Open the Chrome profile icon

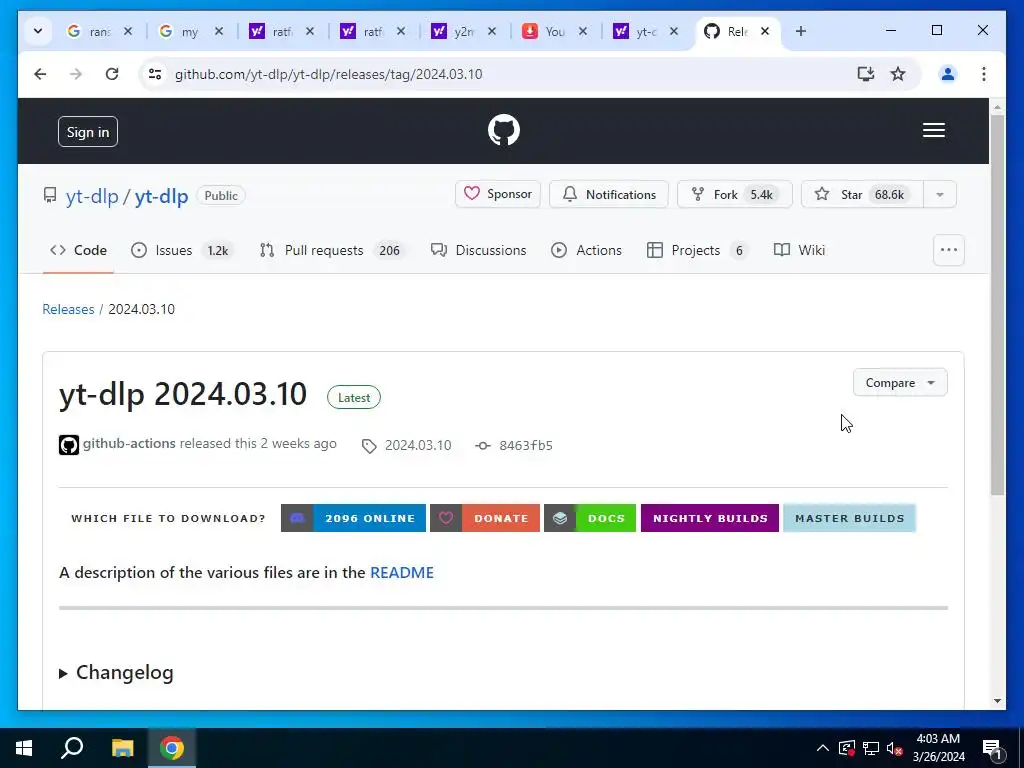(948, 74)
